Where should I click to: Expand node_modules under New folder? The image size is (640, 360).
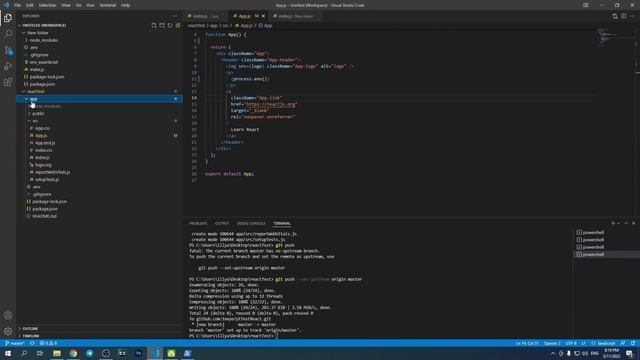(x=41, y=40)
